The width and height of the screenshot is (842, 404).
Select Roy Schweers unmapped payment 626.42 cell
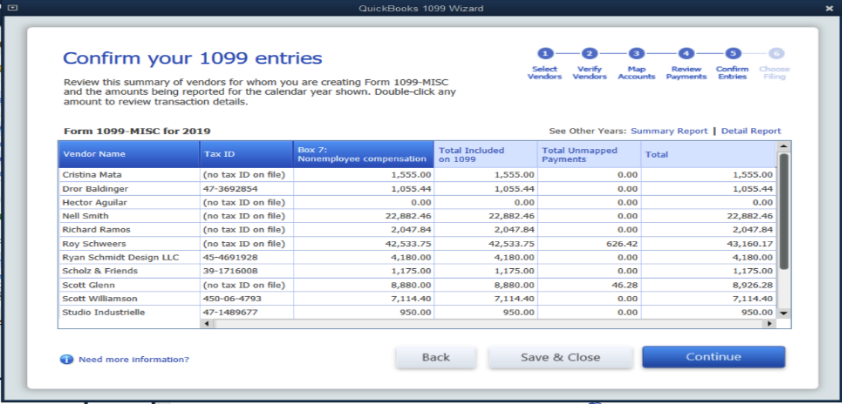click(588, 243)
